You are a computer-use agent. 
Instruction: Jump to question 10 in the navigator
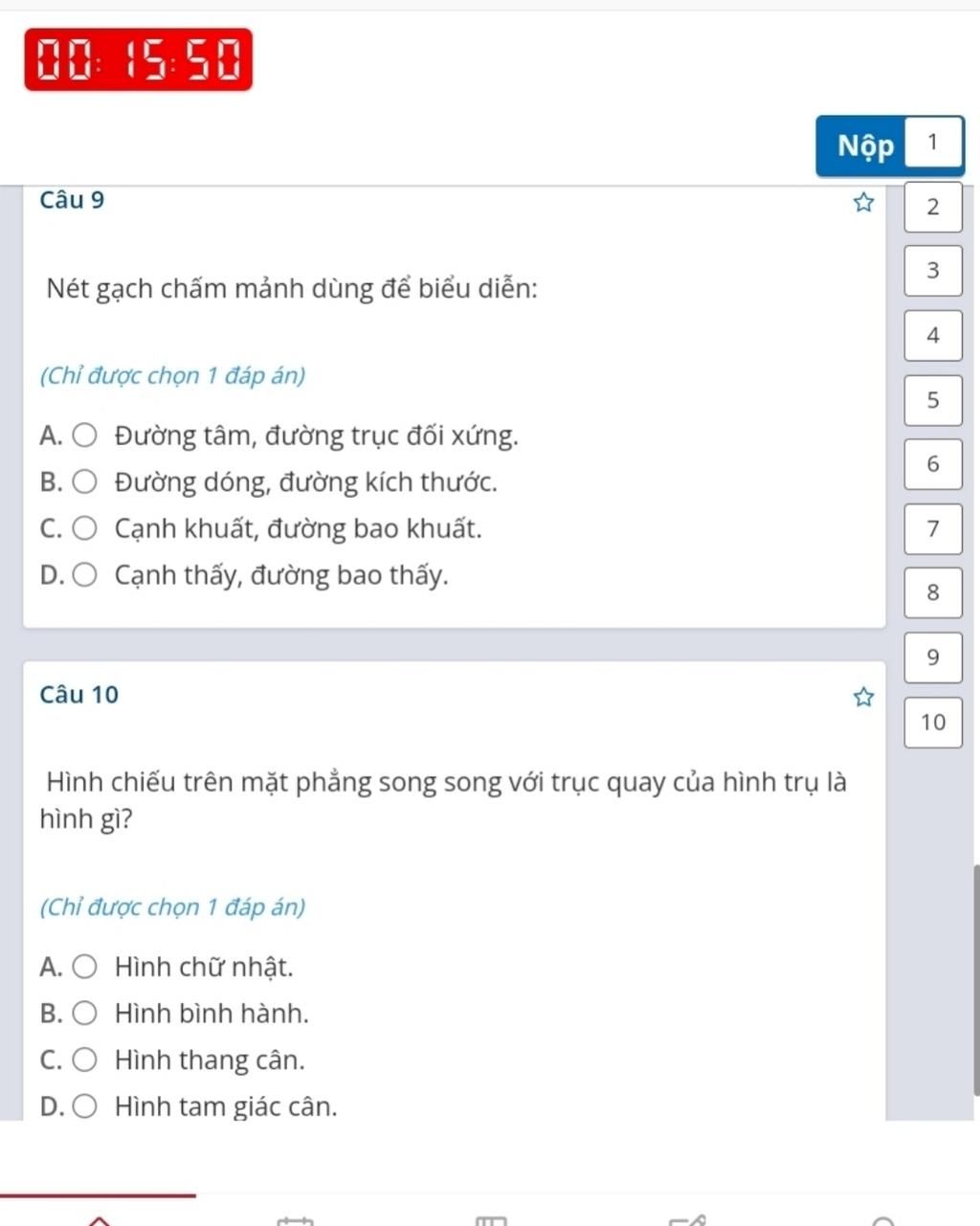933,723
